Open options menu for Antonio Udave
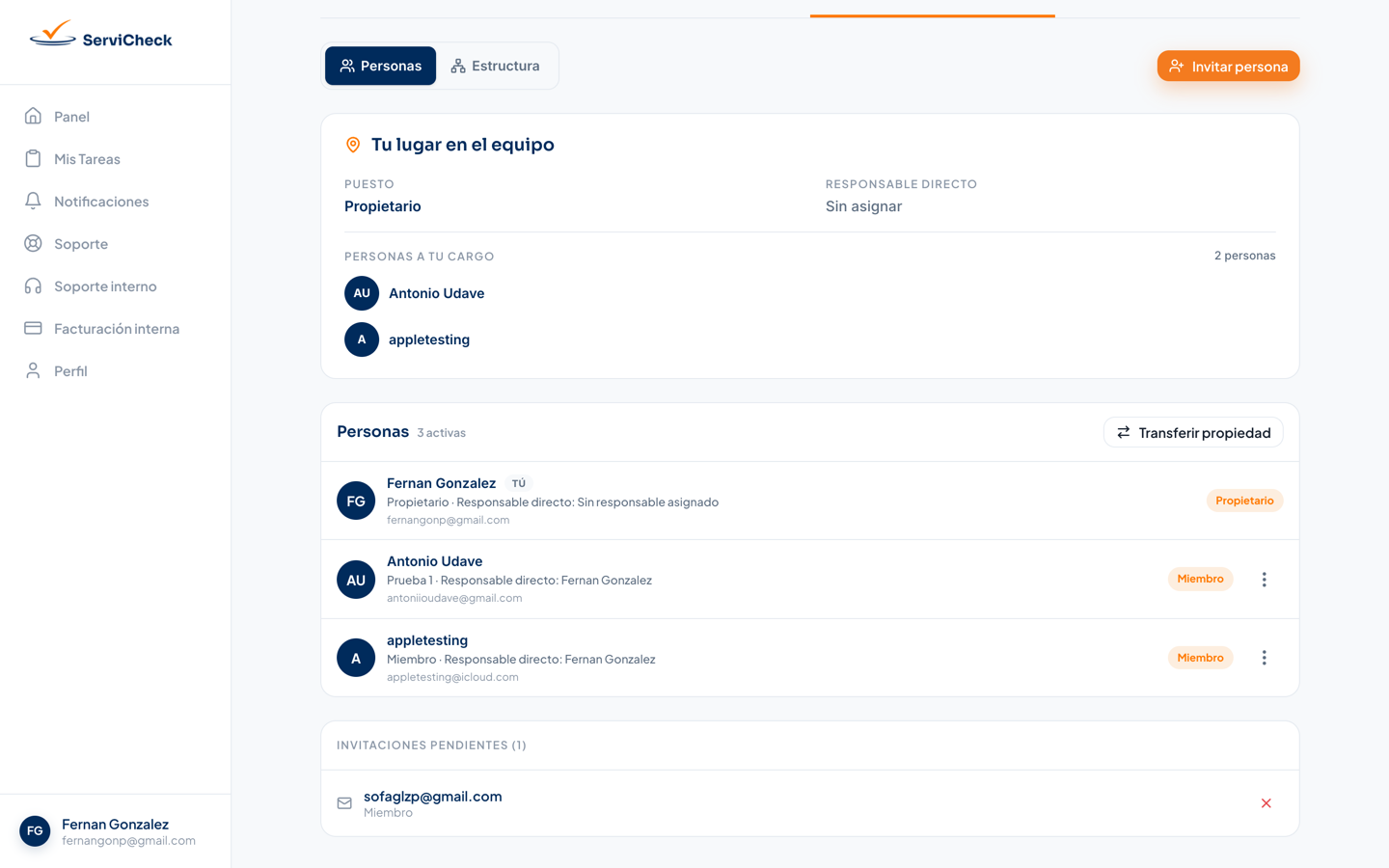The width and height of the screenshot is (1389, 868). click(x=1264, y=580)
